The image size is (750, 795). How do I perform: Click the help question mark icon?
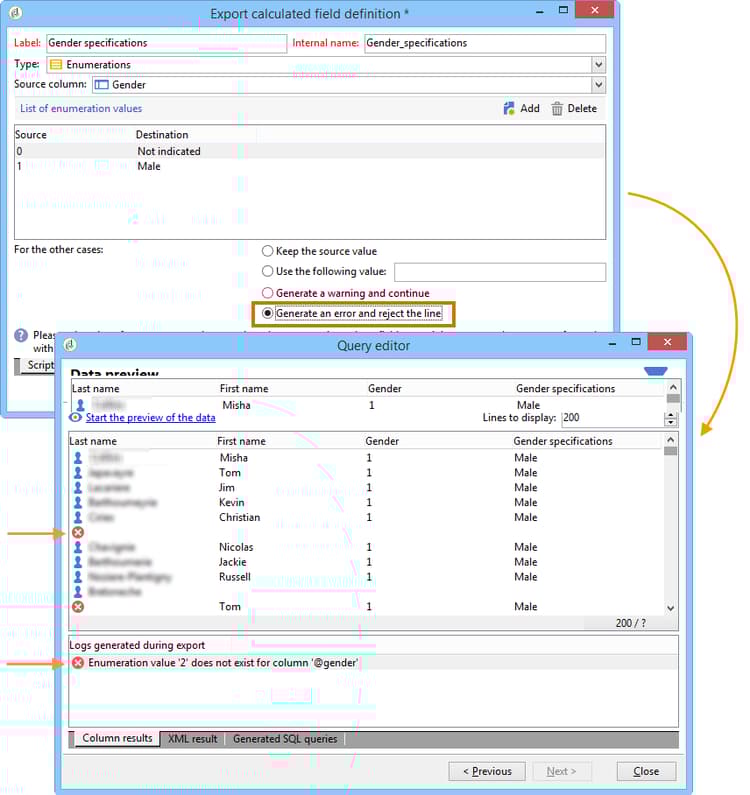21,335
